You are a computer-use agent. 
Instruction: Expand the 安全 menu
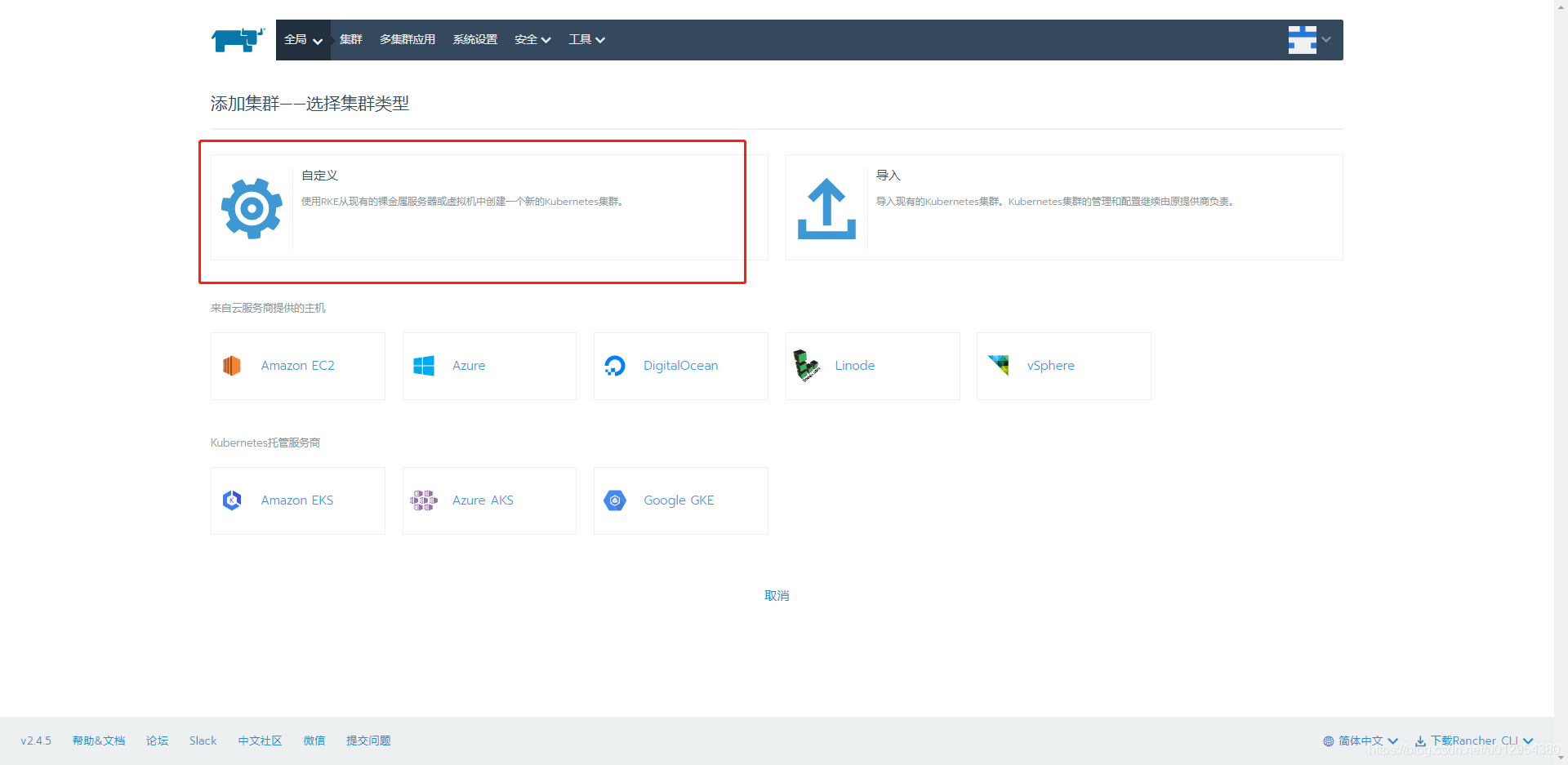pyautogui.click(x=532, y=40)
